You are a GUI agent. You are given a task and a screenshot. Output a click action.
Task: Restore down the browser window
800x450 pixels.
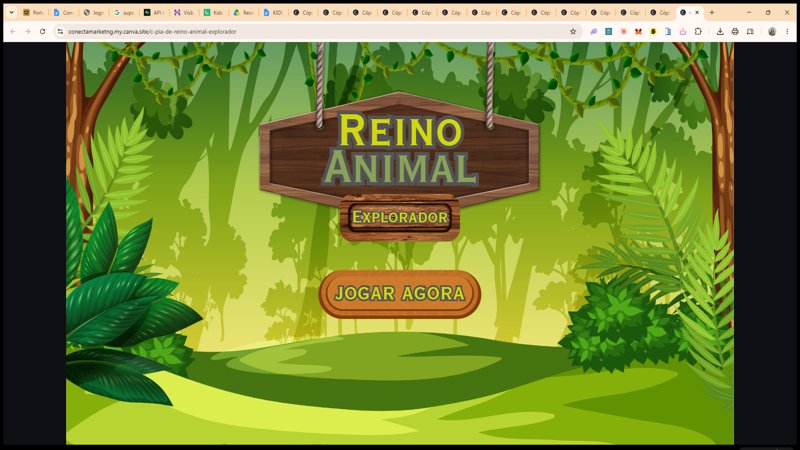pos(768,13)
